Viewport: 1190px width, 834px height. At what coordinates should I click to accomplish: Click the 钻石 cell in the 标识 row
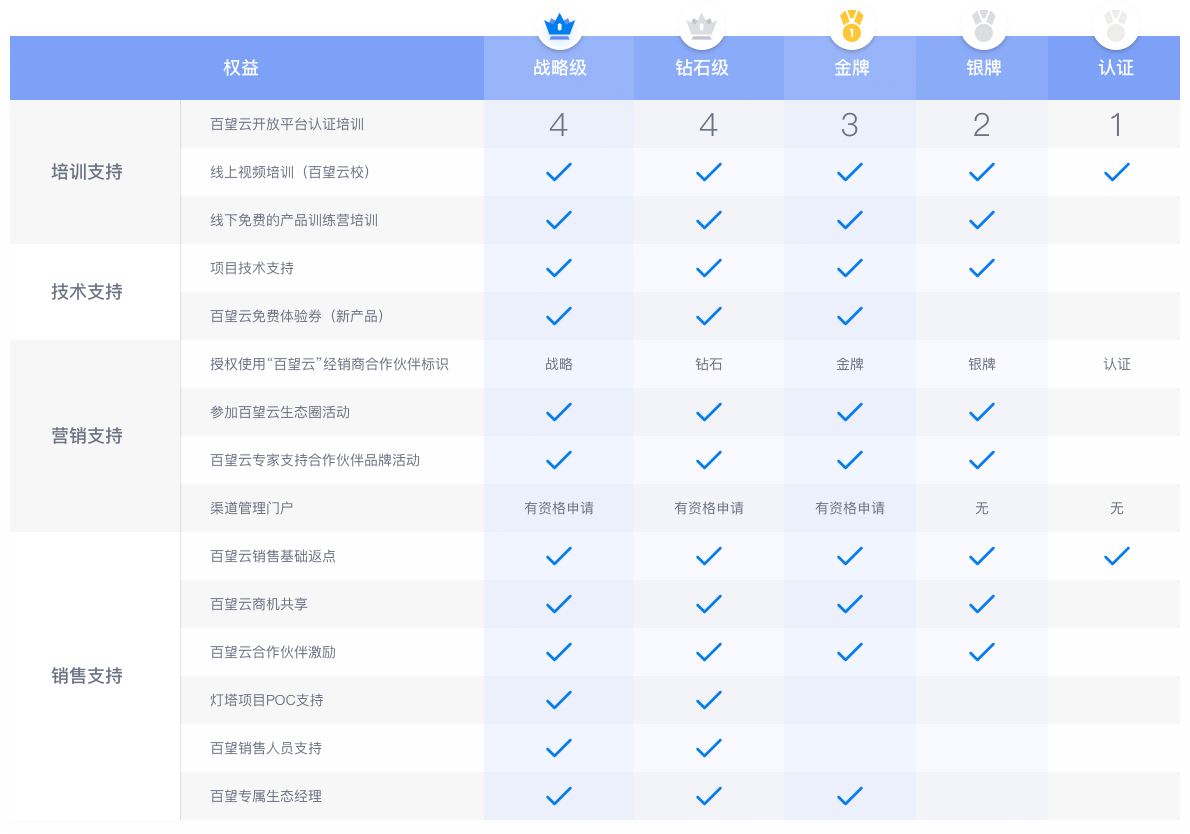click(708, 364)
